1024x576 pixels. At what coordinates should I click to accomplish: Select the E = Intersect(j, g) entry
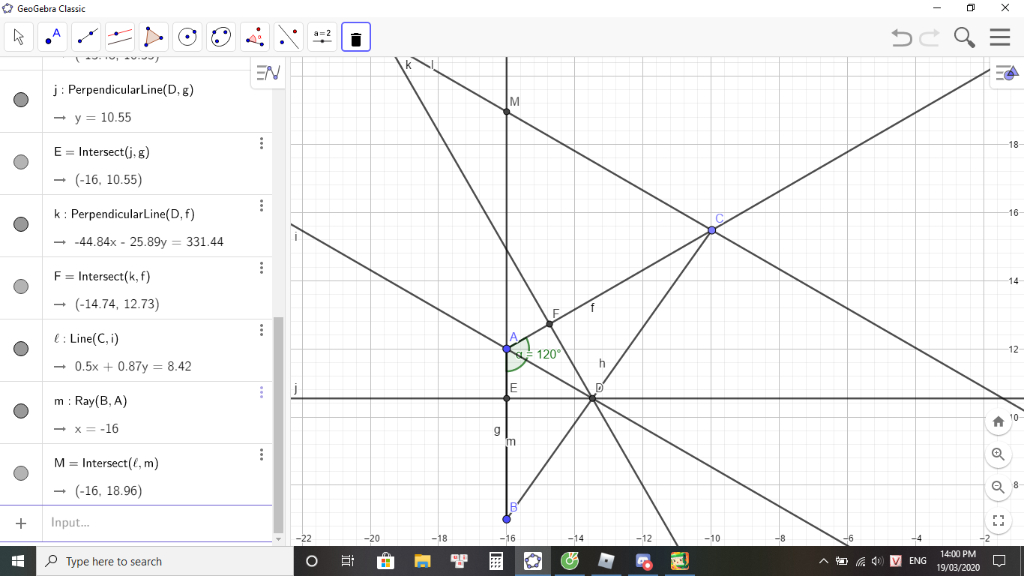[102, 152]
